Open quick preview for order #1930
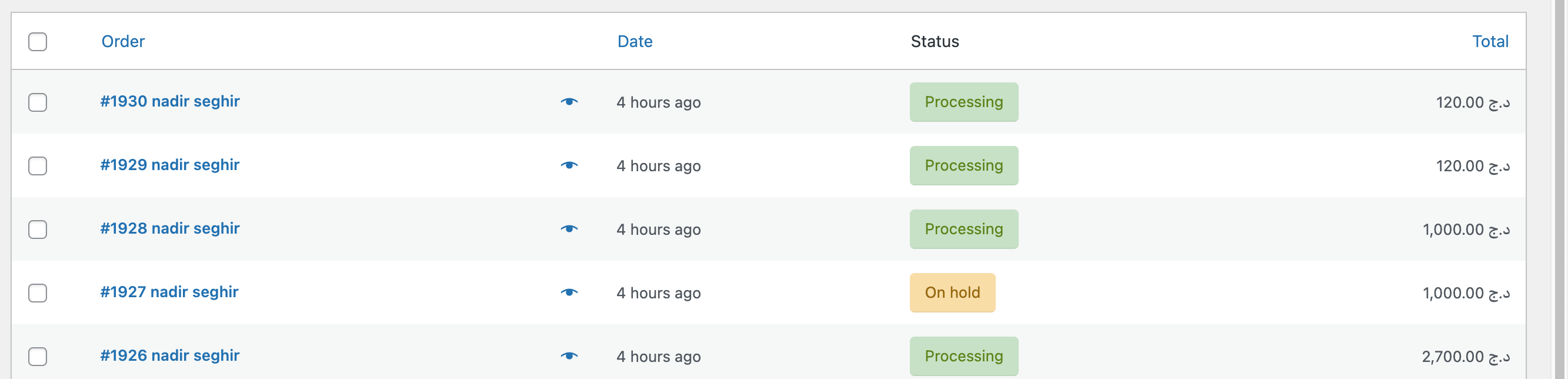This screenshot has width=1568, height=379. (x=570, y=102)
